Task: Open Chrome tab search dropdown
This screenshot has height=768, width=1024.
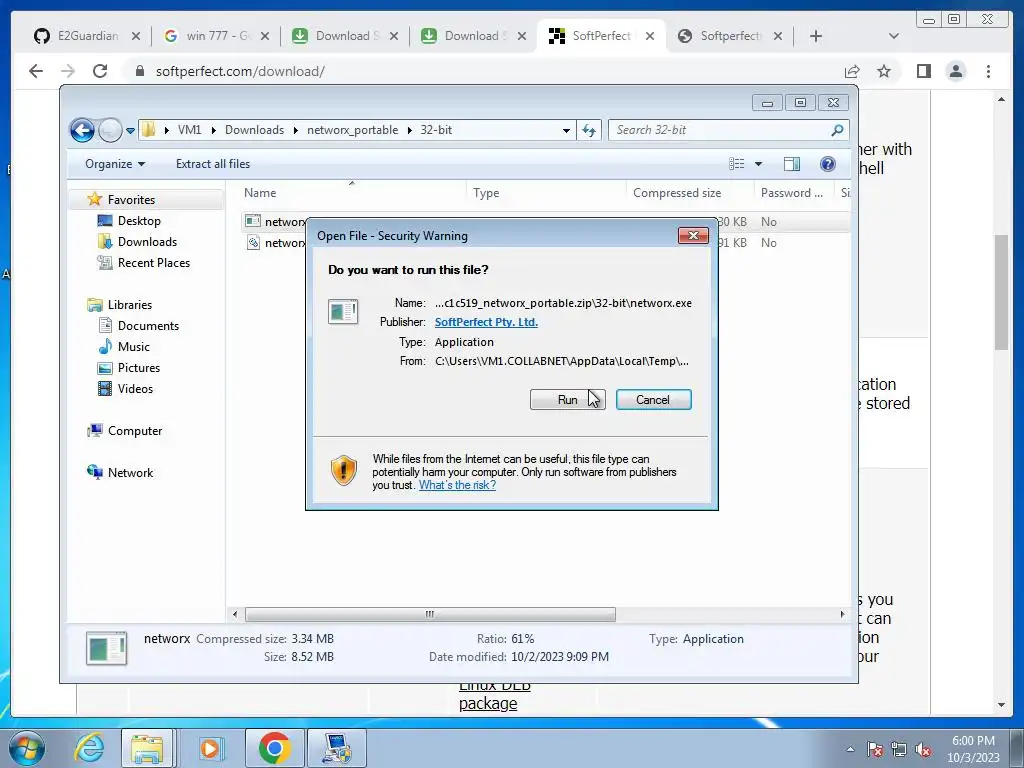Action: (x=894, y=36)
